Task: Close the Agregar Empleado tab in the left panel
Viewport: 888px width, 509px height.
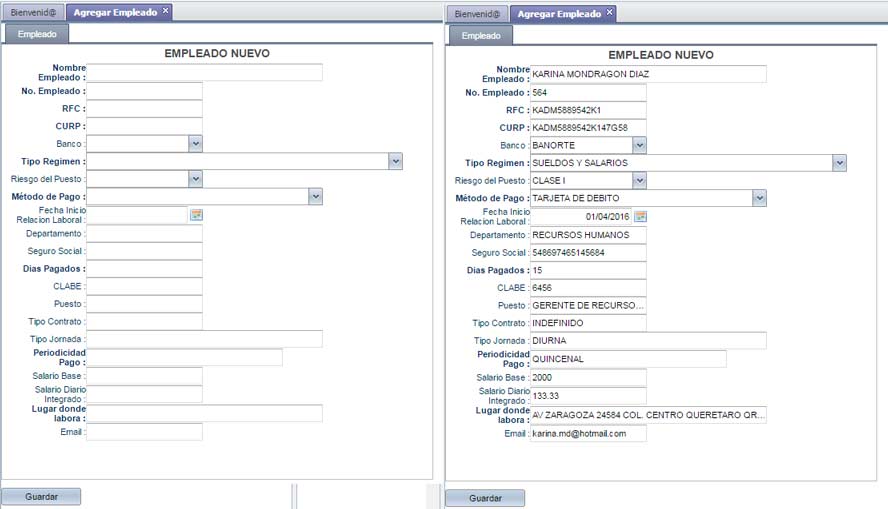Action: pyautogui.click(x=166, y=12)
